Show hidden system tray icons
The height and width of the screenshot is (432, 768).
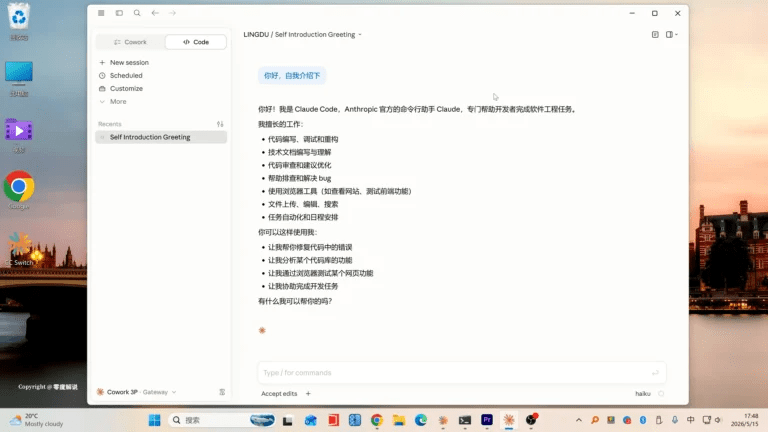click(579, 420)
